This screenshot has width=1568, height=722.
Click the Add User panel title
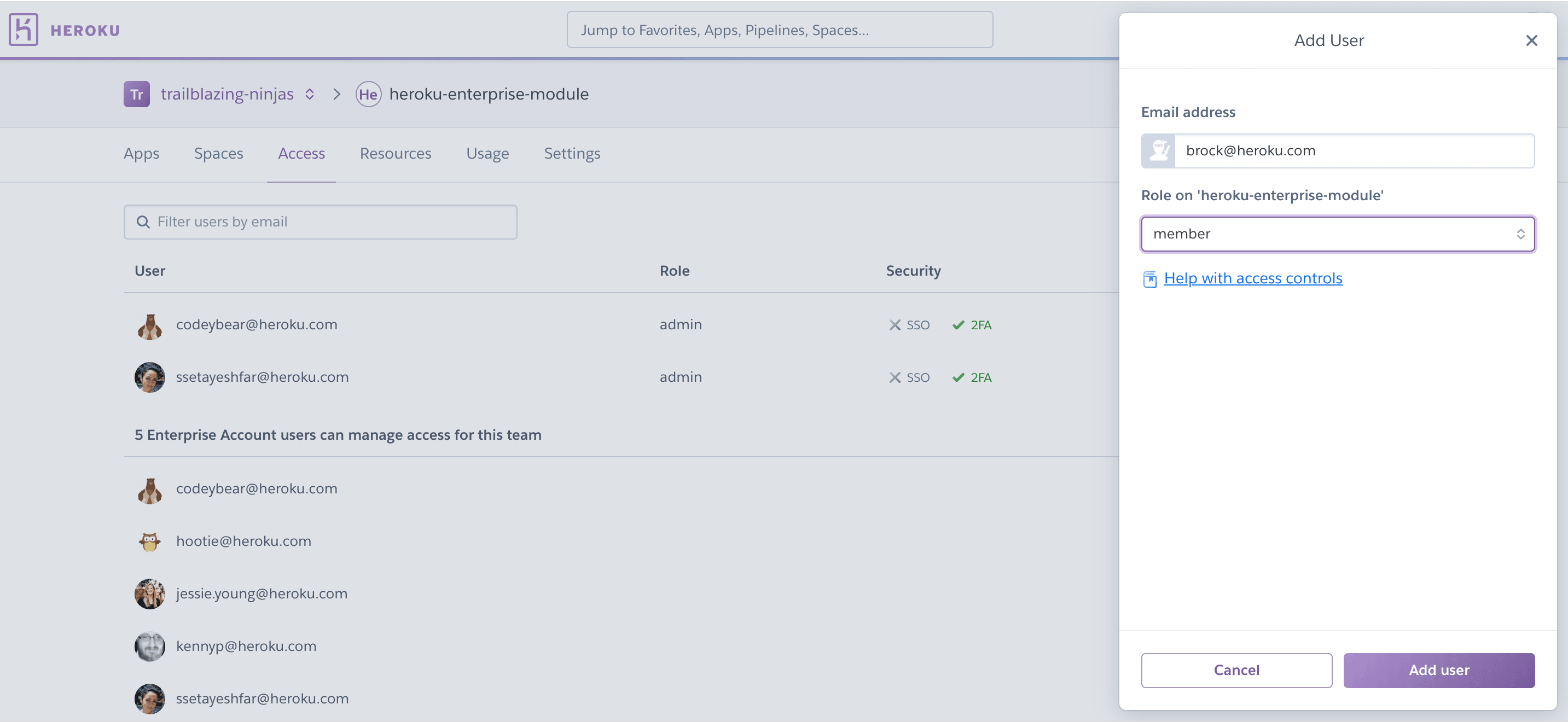(x=1329, y=40)
